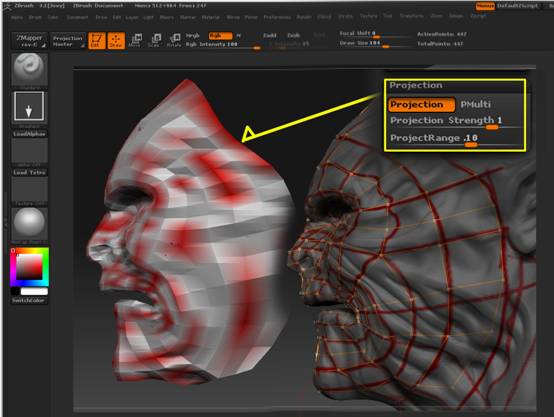Image resolution: width=554 pixels, height=417 pixels.
Task: Open the Projection Master button
Action: pyautogui.click(x=67, y=41)
